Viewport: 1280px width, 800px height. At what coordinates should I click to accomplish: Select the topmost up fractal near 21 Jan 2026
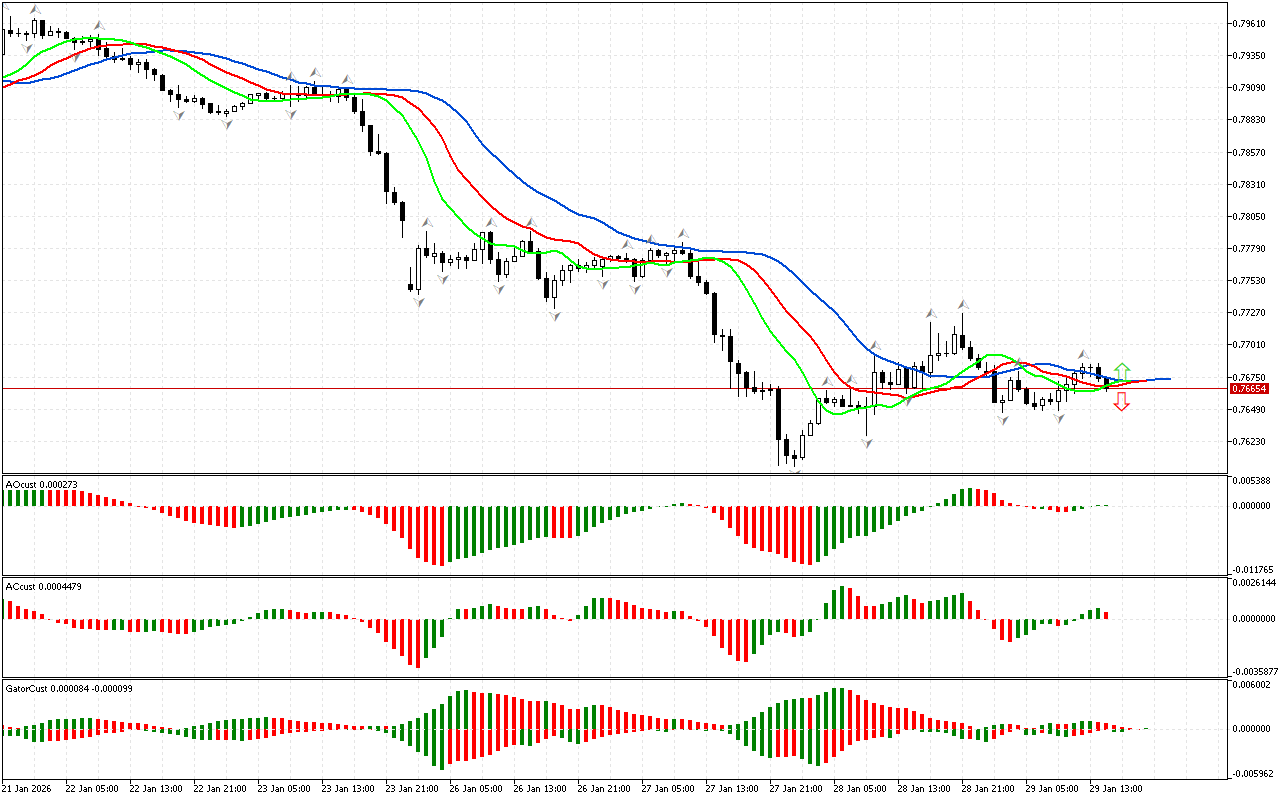click(x=36, y=11)
